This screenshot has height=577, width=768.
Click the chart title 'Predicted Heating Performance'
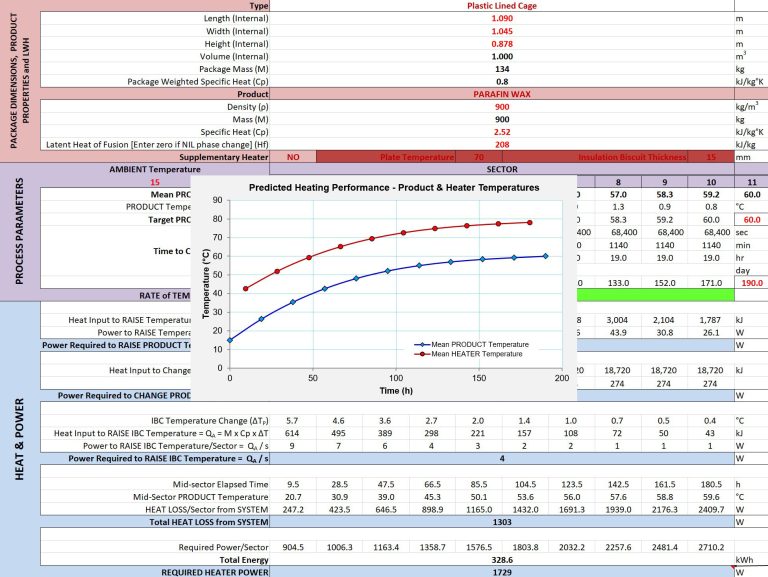[394, 188]
